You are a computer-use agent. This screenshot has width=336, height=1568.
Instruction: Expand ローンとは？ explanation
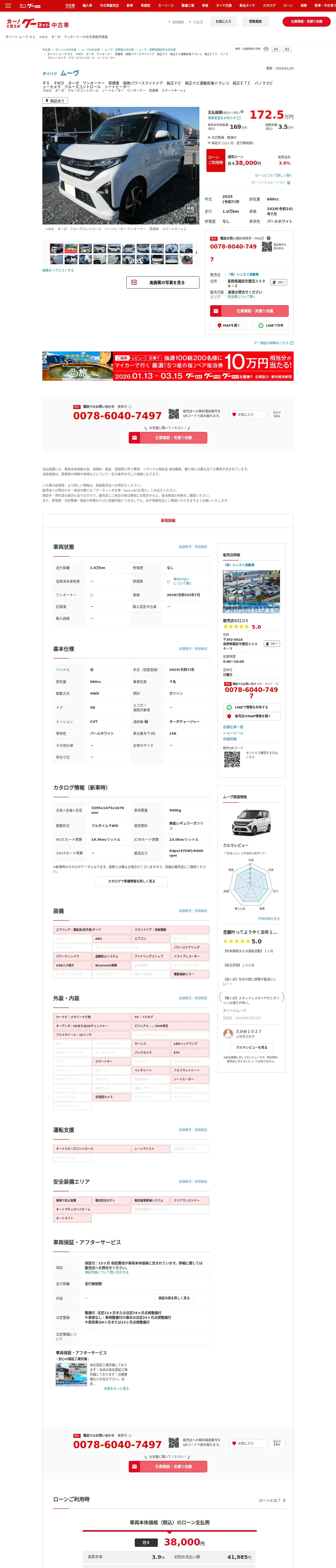tap(272, 1500)
